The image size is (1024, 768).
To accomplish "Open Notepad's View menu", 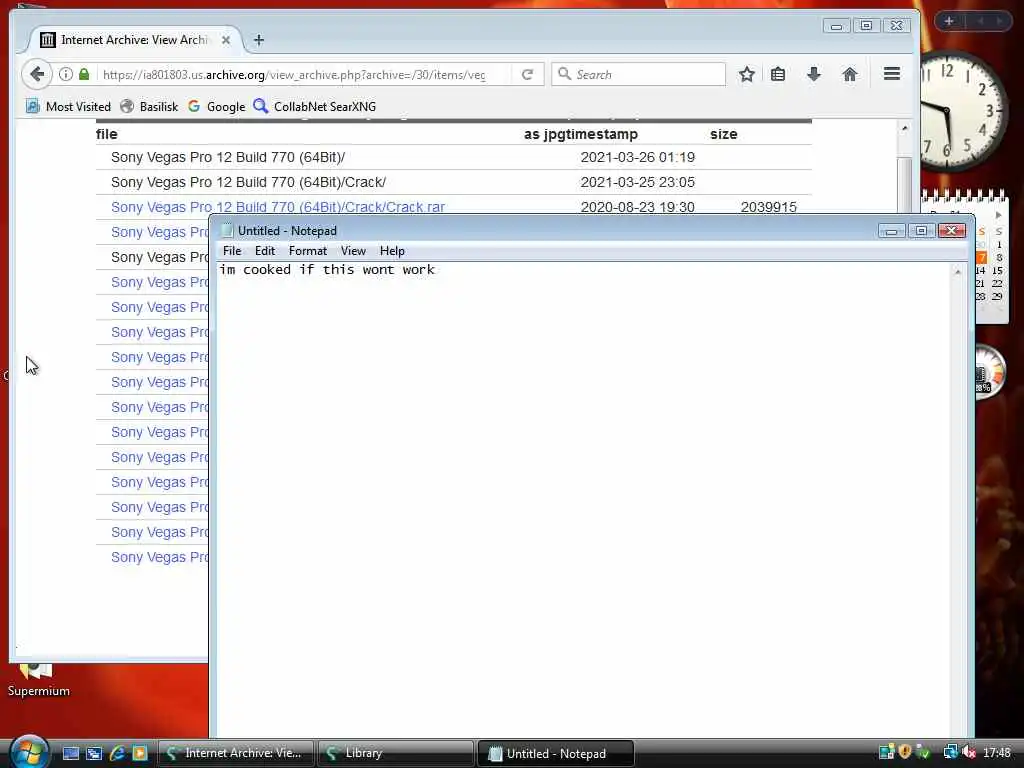I will coord(353,251).
